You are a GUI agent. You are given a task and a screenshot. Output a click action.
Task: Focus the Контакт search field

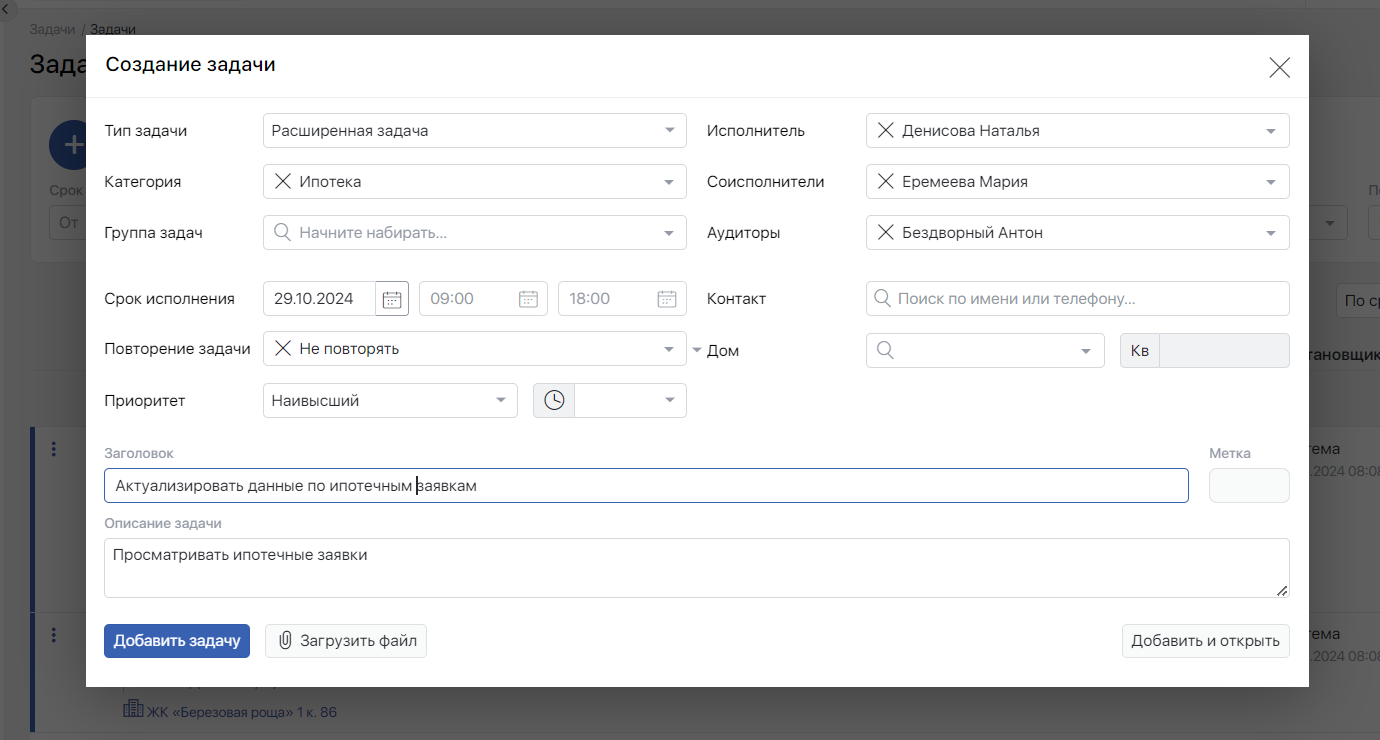pyautogui.click(x=1077, y=299)
